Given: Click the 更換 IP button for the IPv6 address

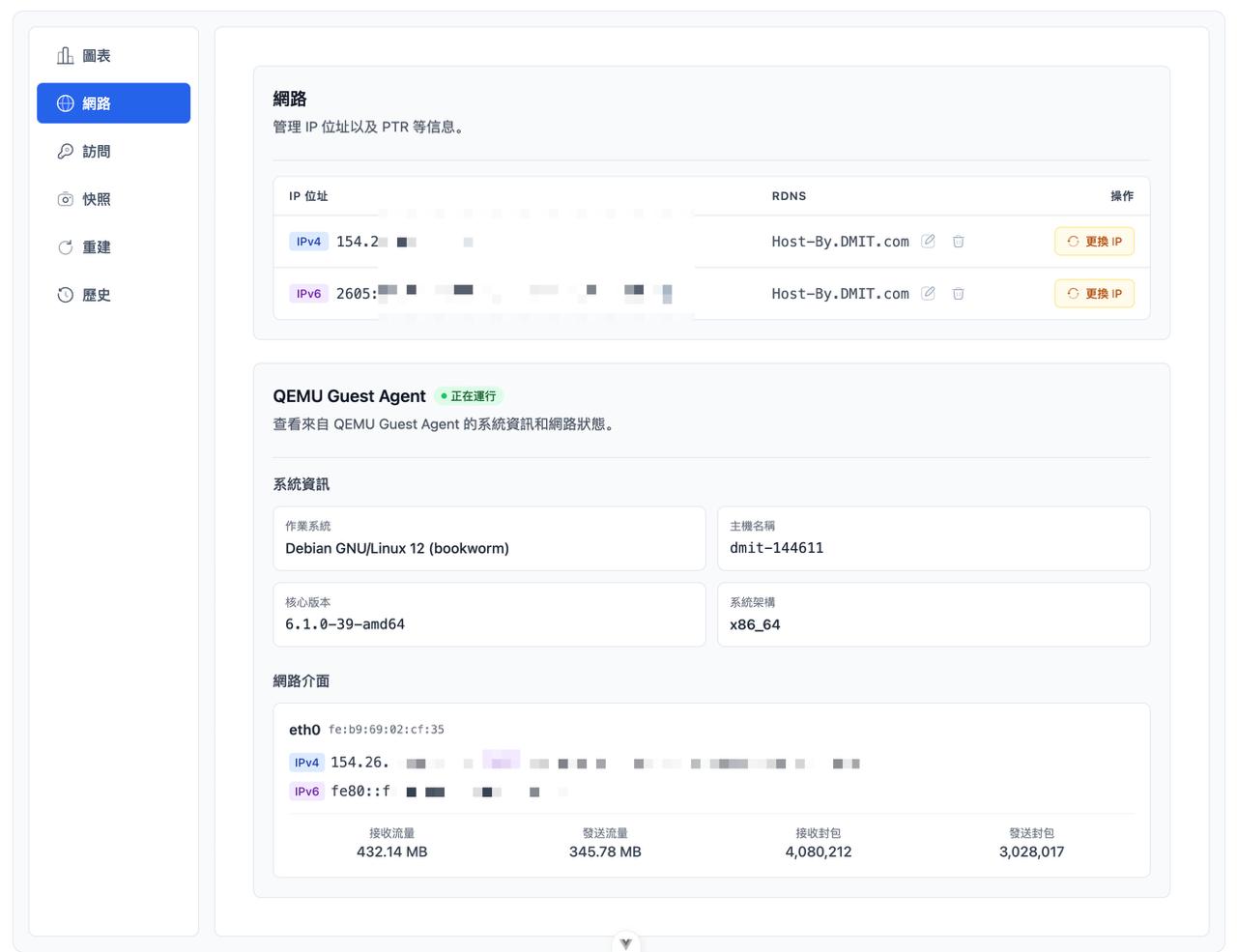Looking at the screenshot, I should coord(1094,293).
